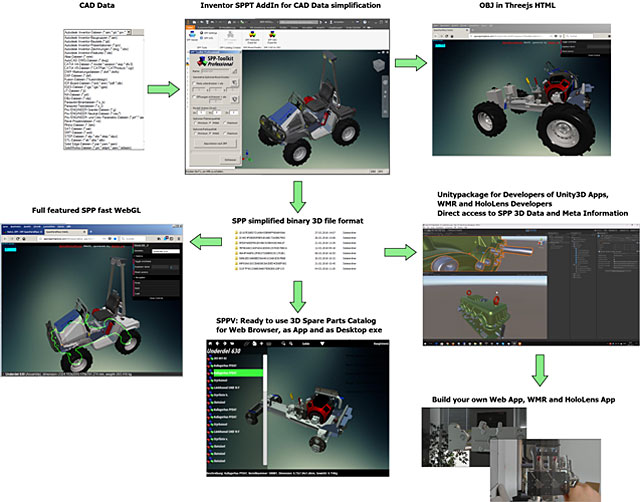Image resolution: width=640 pixels, height=502 pixels.
Task: Click the explosion slider in WebGL controls panel
Action: pos(165,267)
